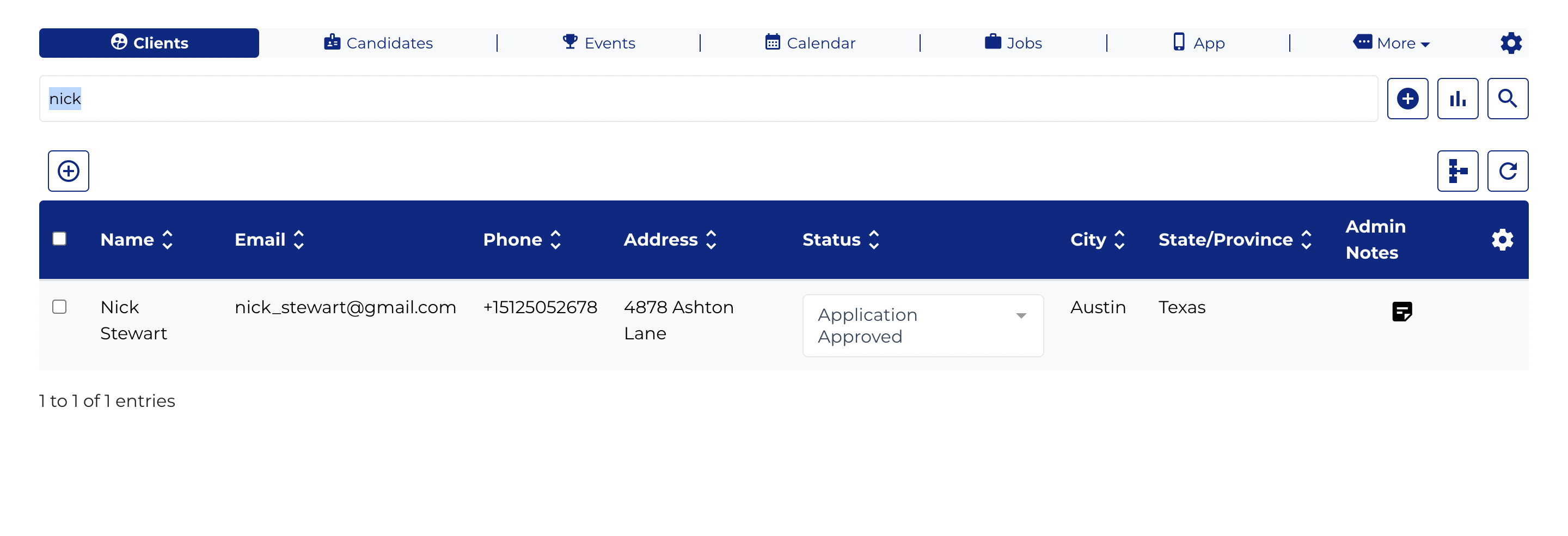Click the refresh table icon
This screenshot has width=1568, height=536.
click(x=1507, y=171)
